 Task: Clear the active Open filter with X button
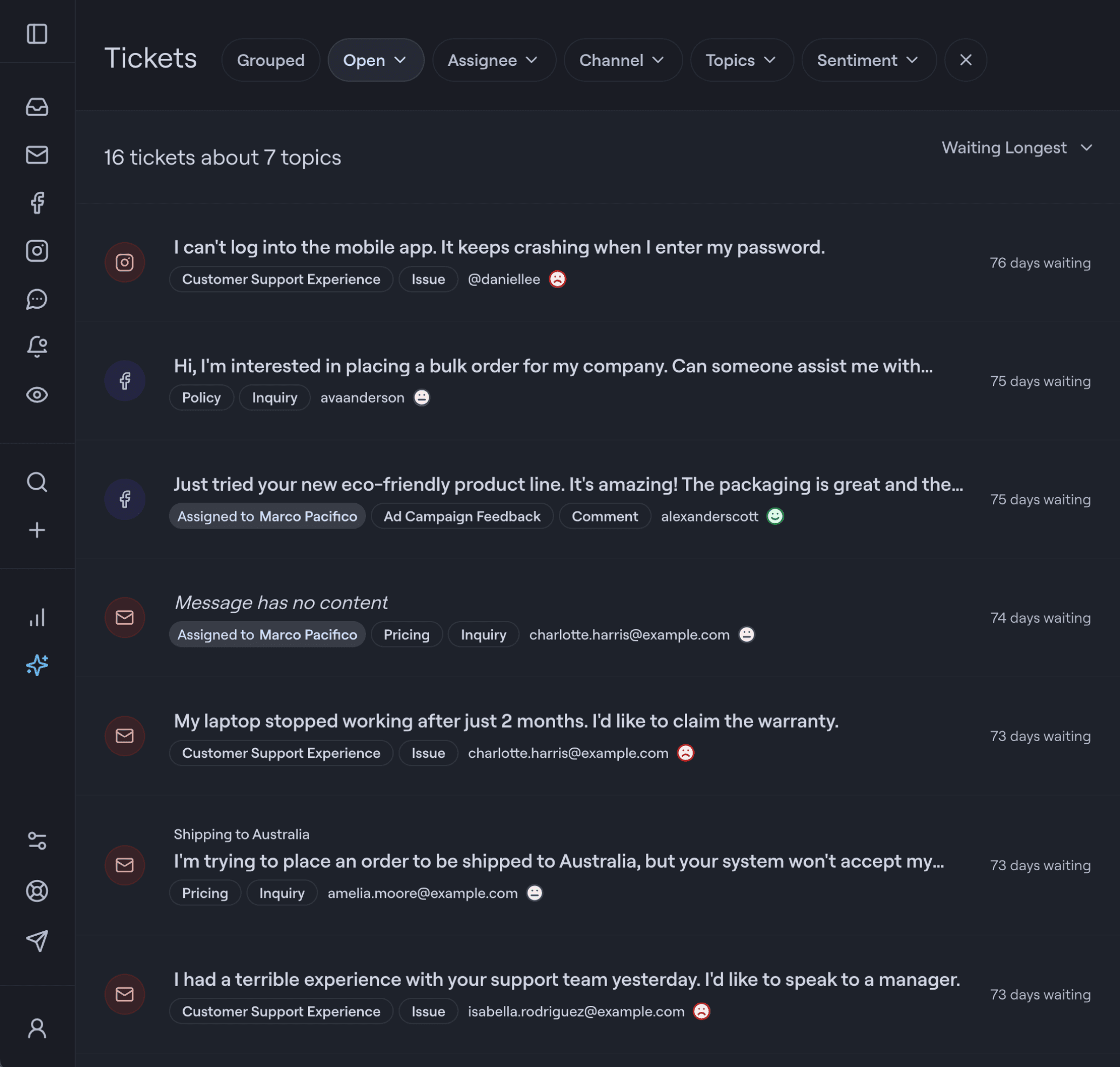[x=965, y=59]
